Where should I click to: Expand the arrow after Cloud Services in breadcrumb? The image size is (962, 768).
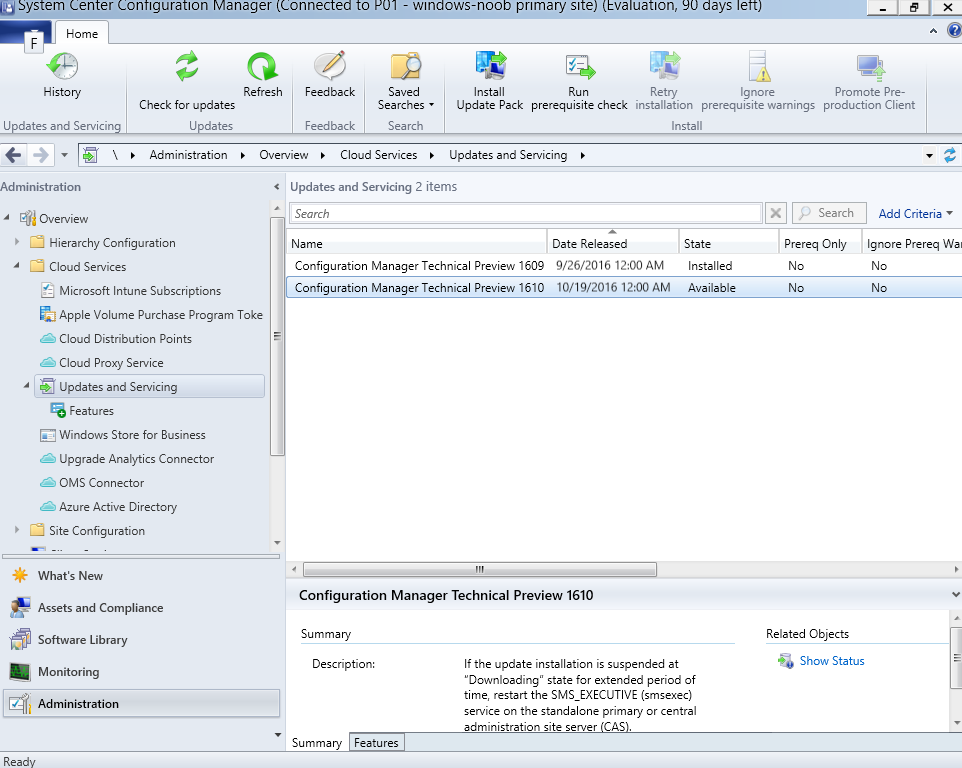432,155
